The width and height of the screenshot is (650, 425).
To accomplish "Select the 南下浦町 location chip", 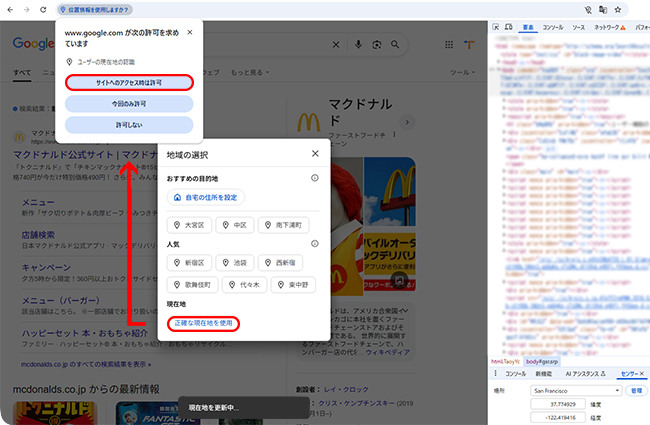I will click(x=284, y=225).
